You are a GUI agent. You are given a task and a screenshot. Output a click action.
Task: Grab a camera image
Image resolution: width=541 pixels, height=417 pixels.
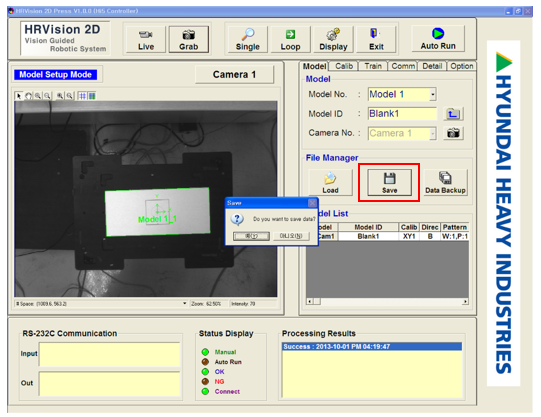pyautogui.click(x=188, y=39)
